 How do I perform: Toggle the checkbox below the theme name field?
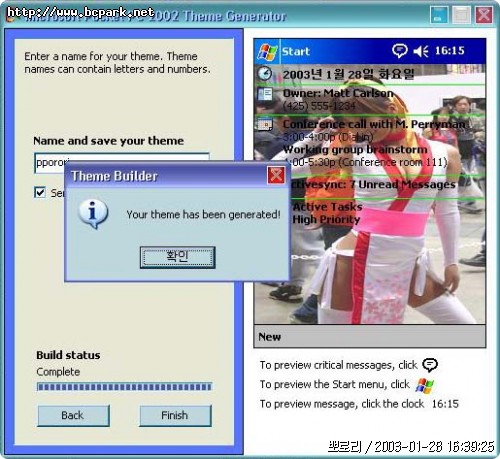[40, 192]
